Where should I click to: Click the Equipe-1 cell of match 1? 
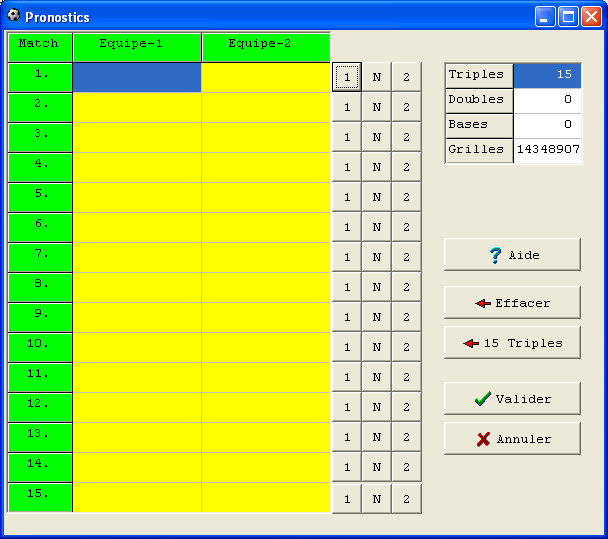[x=137, y=77]
